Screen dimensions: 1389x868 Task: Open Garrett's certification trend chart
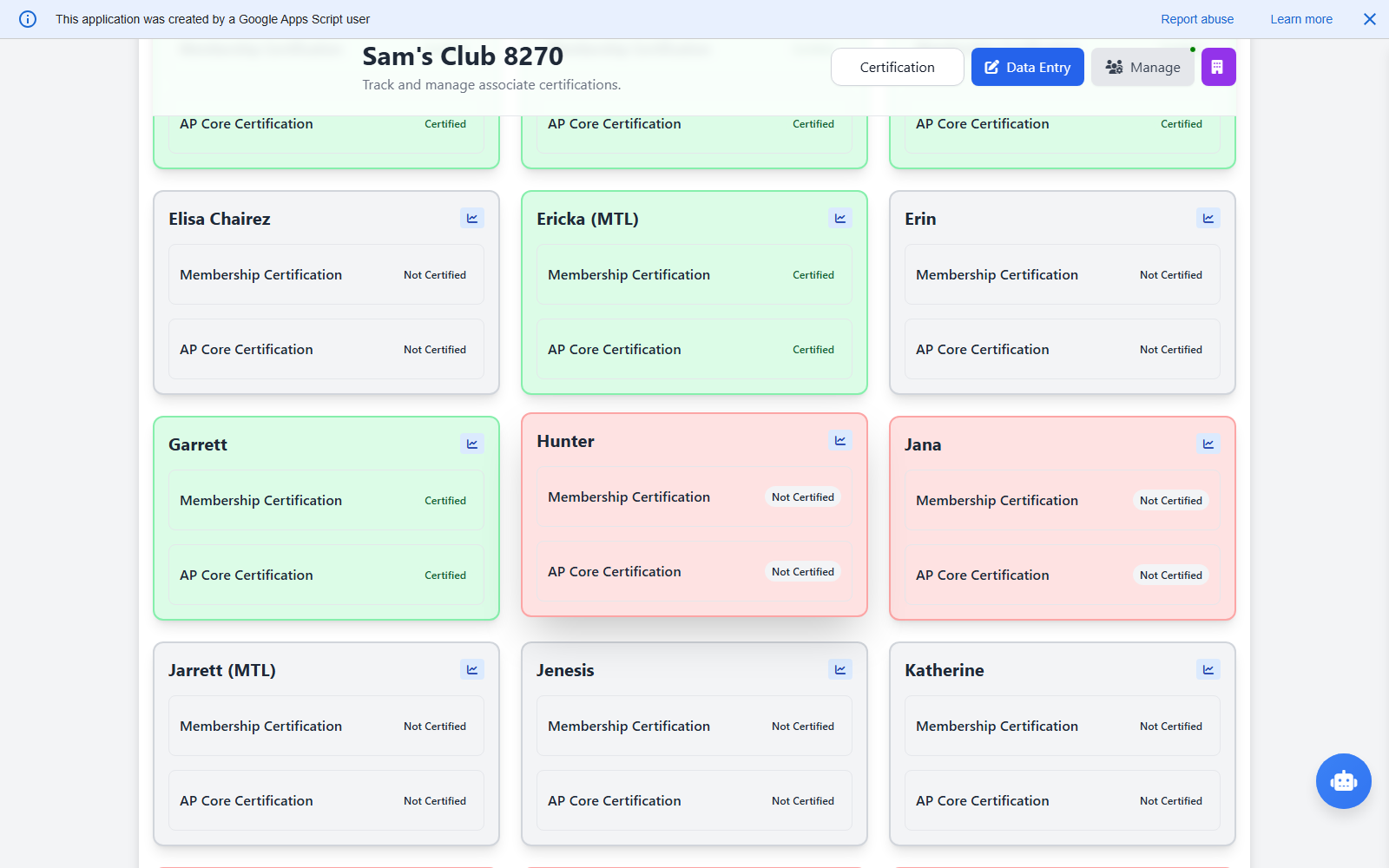coord(472,444)
